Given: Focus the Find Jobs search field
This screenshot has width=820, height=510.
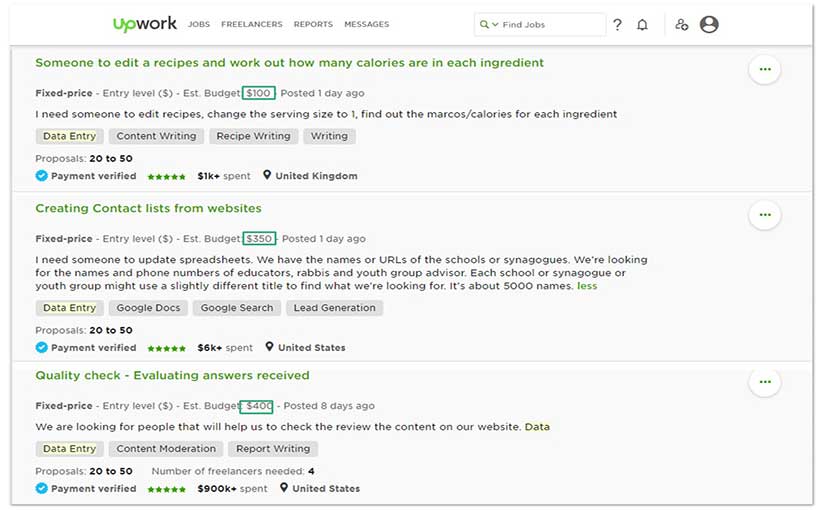Looking at the screenshot, I should coord(540,25).
